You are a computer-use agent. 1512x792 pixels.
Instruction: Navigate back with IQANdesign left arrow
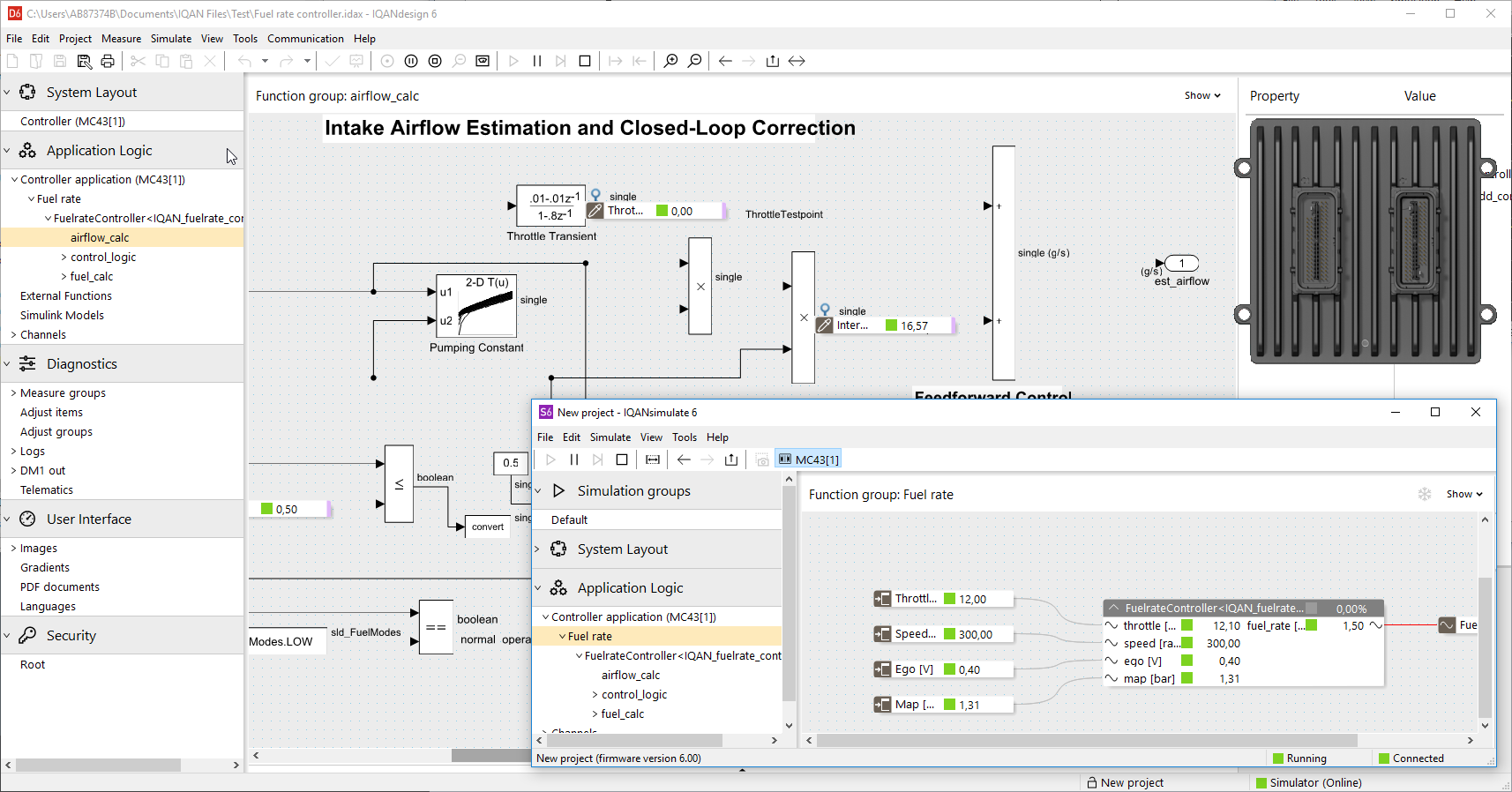point(725,61)
